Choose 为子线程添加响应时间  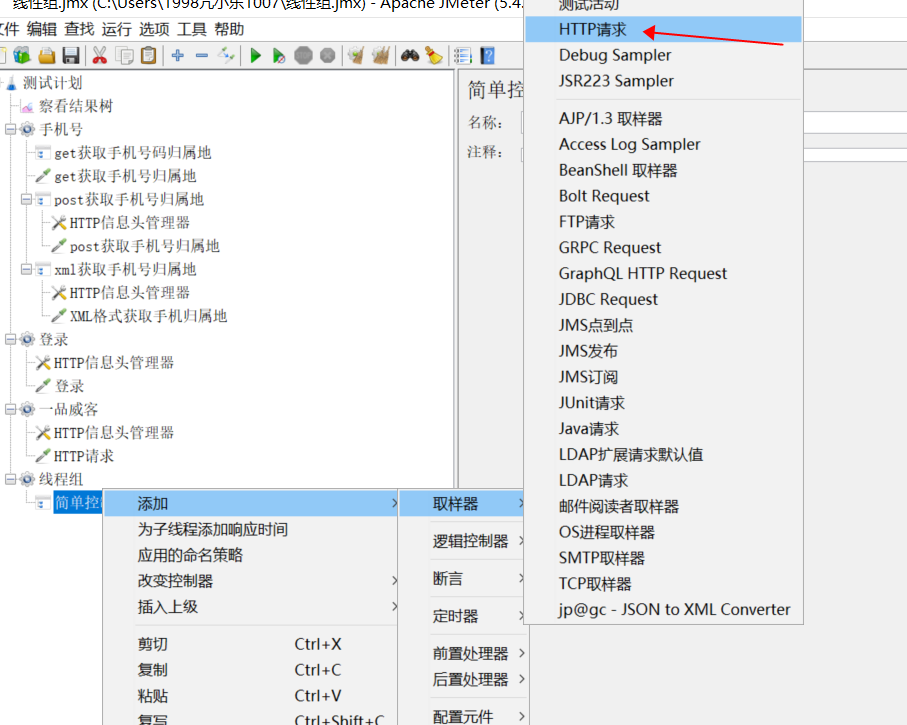(x=251, y=529)
